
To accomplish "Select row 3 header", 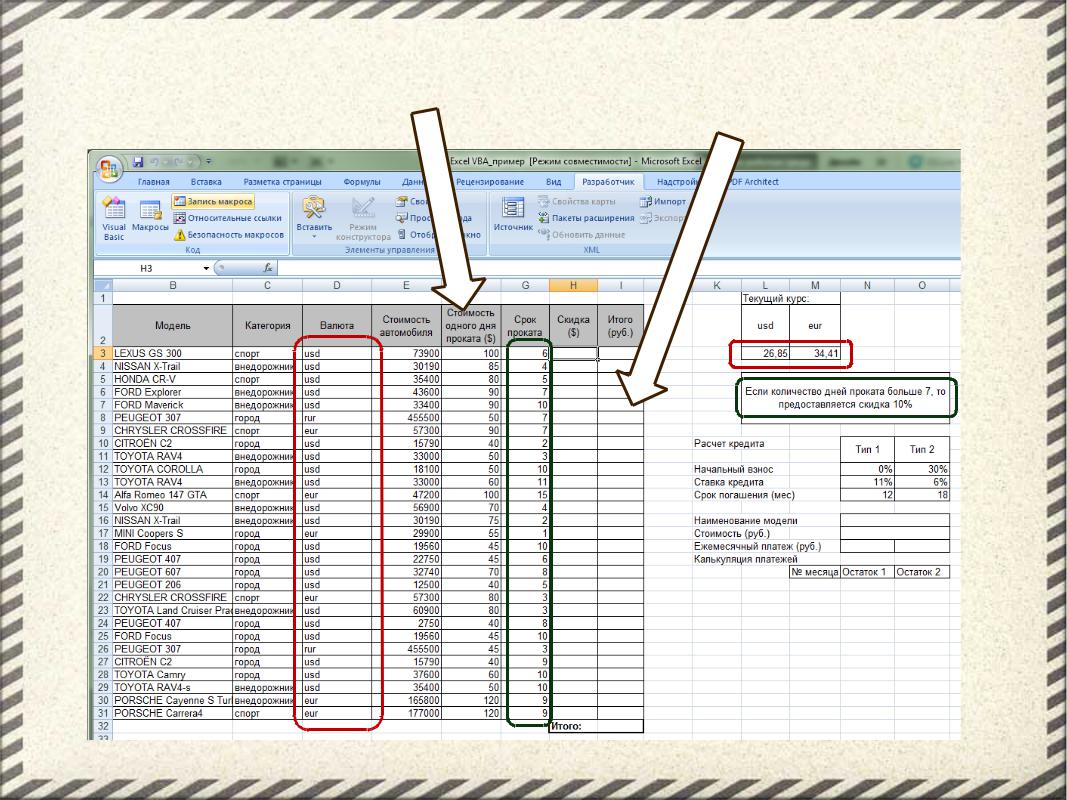I will point(103,353).
